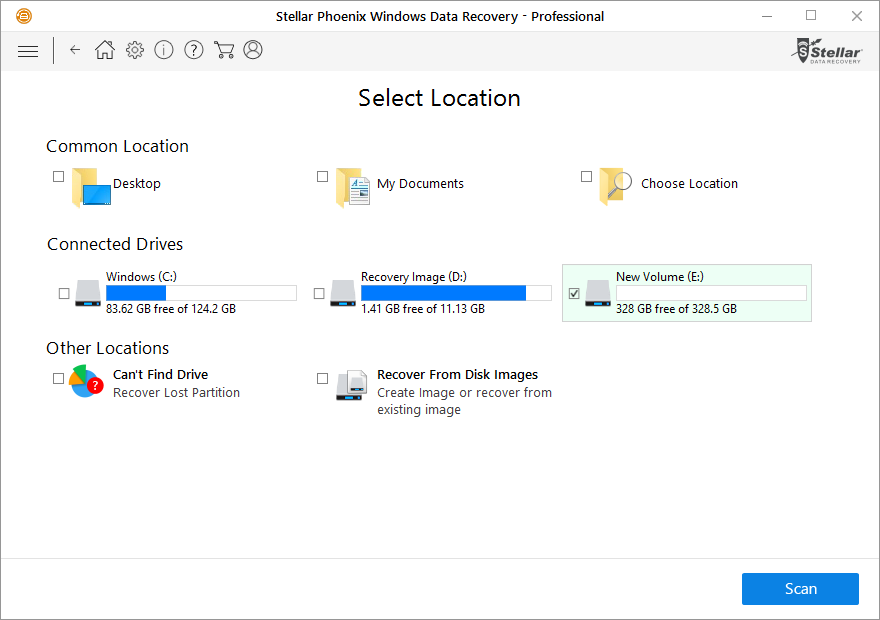This screenshot has height=620, width=880.
Task: Click '83.62 GB free of 124.2 GB' text
Action: [x=171, y=309]
